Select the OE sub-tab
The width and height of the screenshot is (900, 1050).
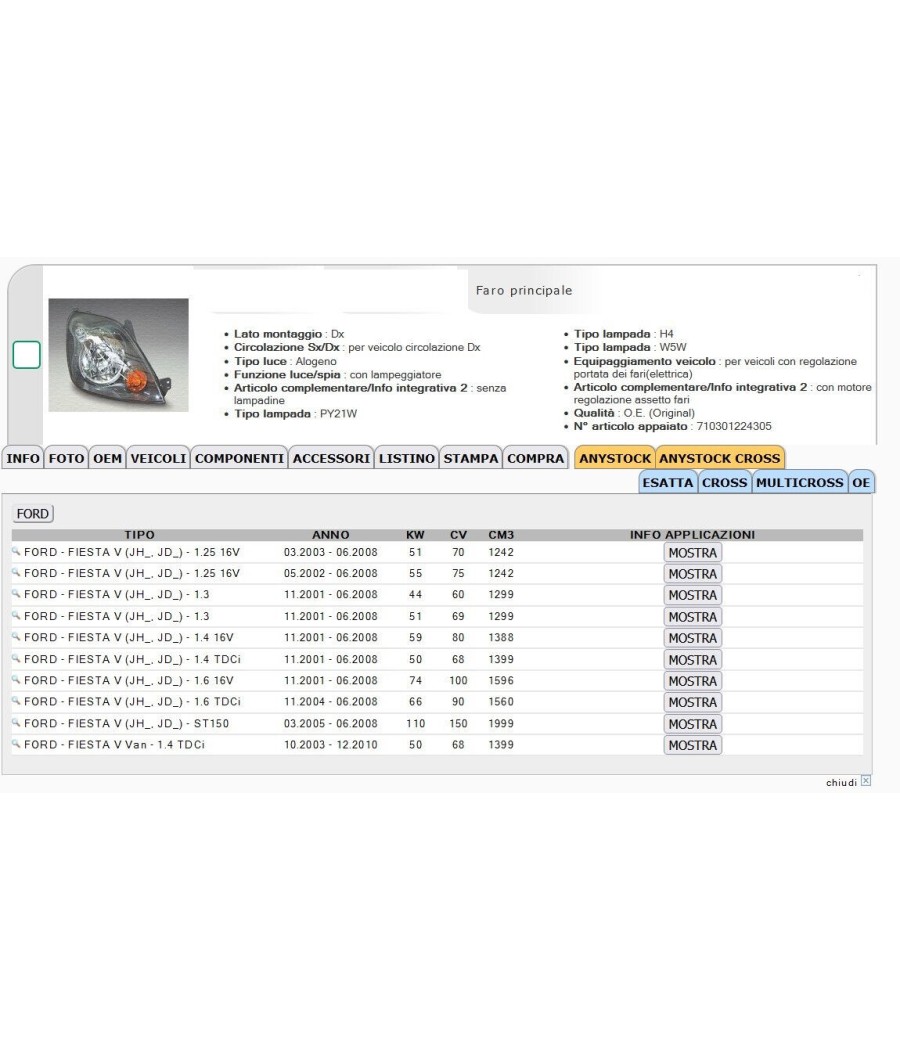point(861,482)
